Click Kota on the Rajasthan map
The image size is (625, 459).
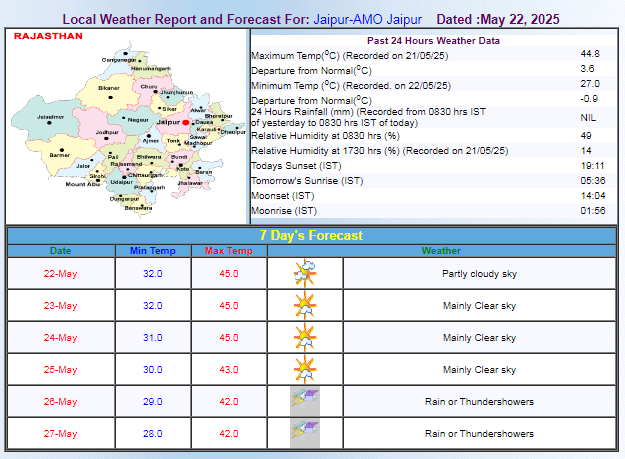point(183,169)
